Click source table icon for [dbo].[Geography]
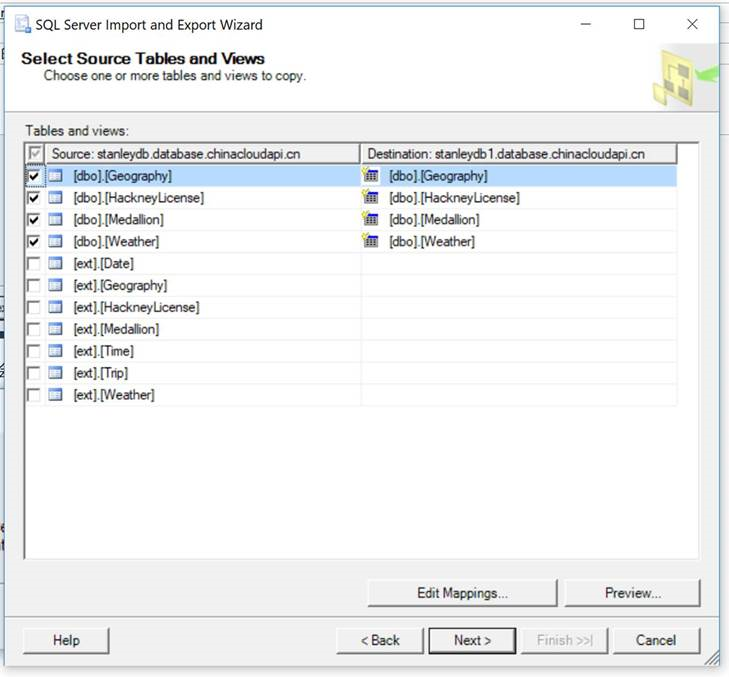The width and height of the screenshot is (729, 677). [x=56, y=176]
